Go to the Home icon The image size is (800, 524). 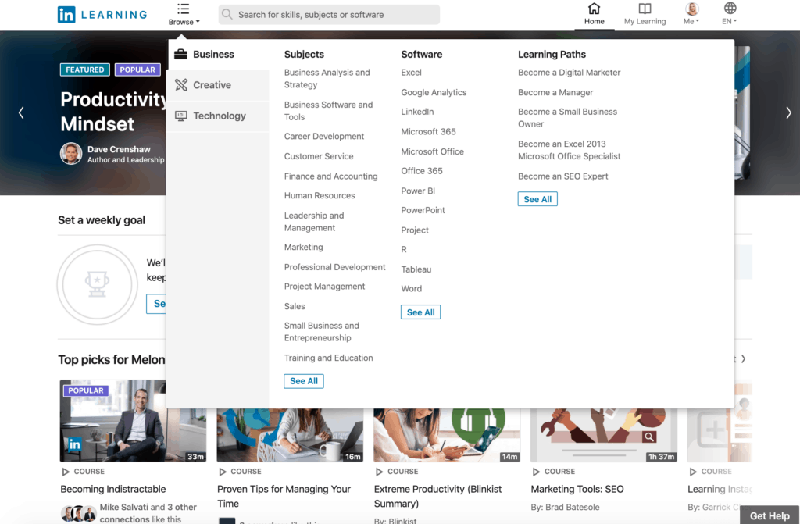[594, 8]
